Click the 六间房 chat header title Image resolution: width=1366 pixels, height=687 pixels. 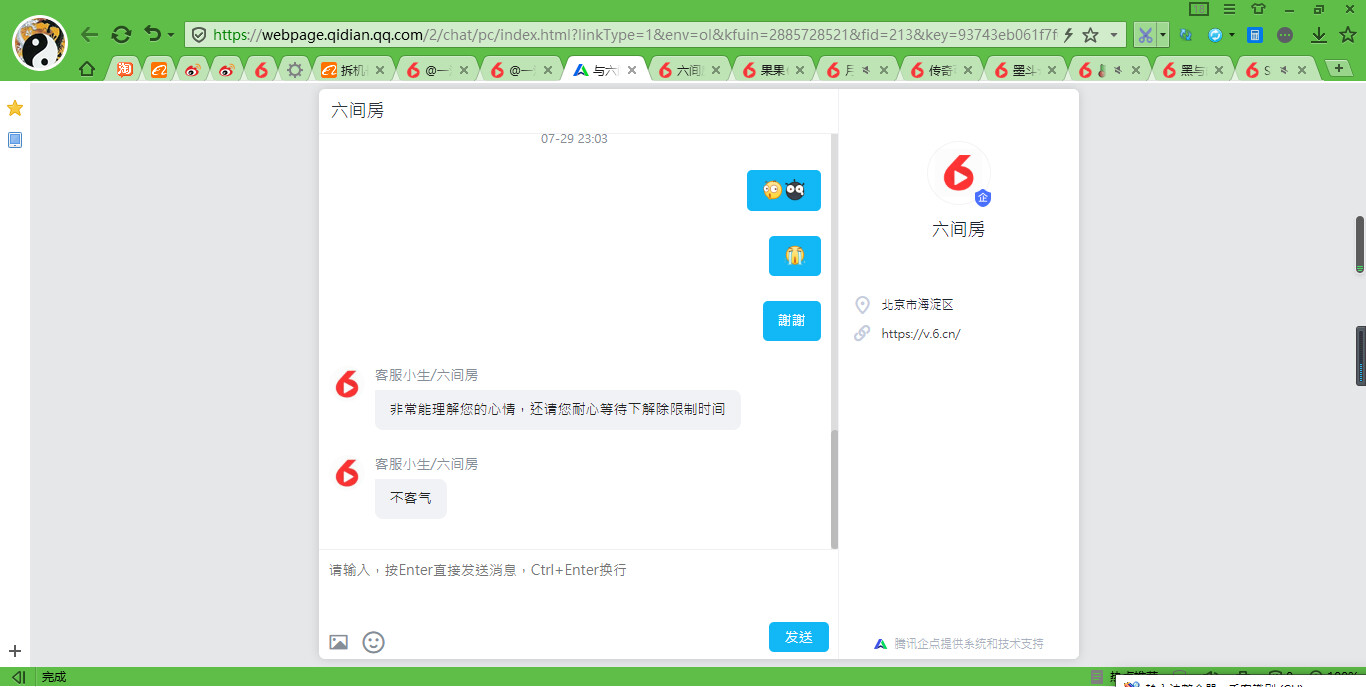tap(357, 111)
